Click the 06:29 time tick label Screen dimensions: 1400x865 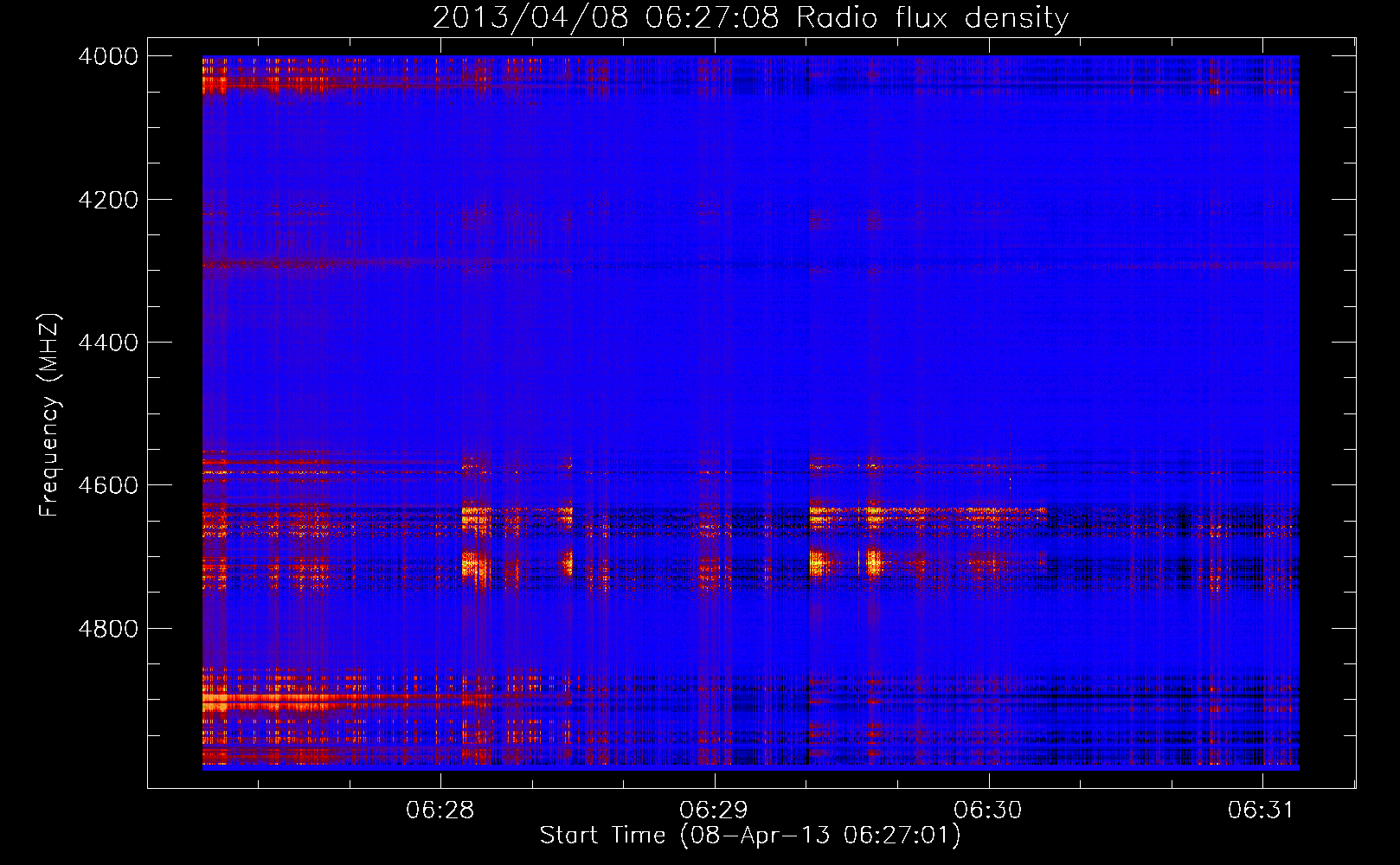coord(714,811)
